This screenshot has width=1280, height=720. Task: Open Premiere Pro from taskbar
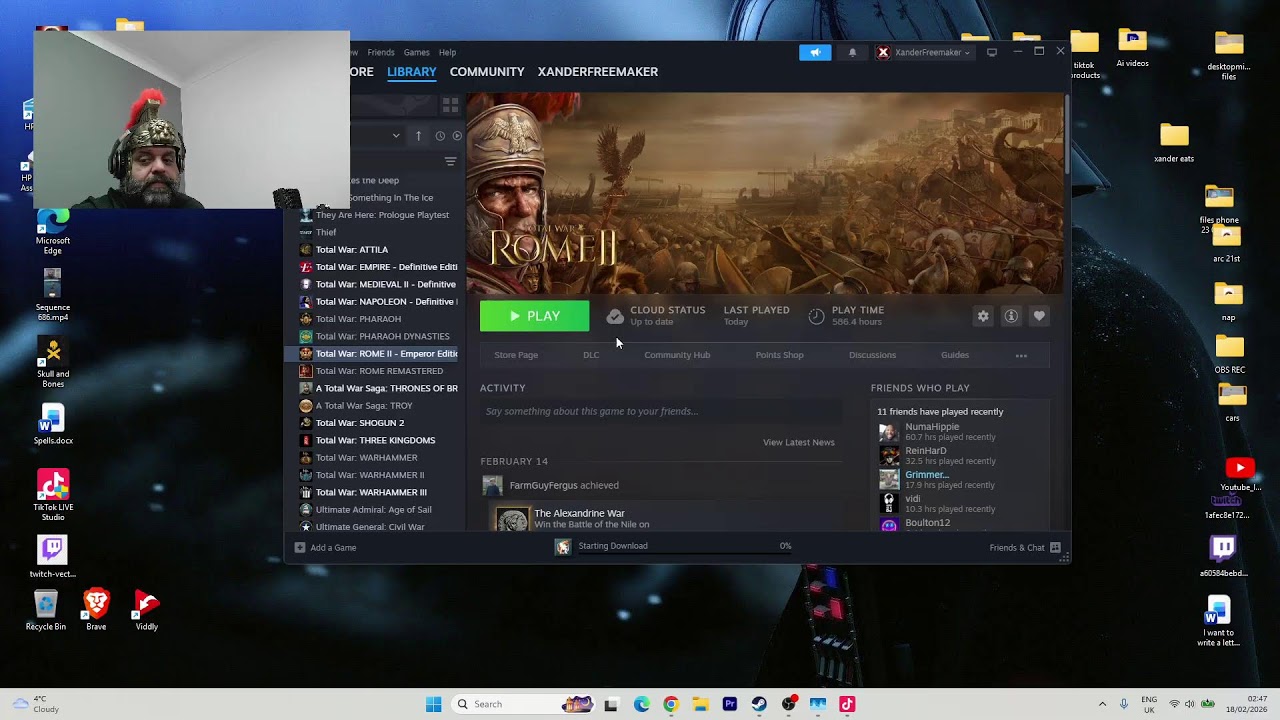[x=729, y=704]
